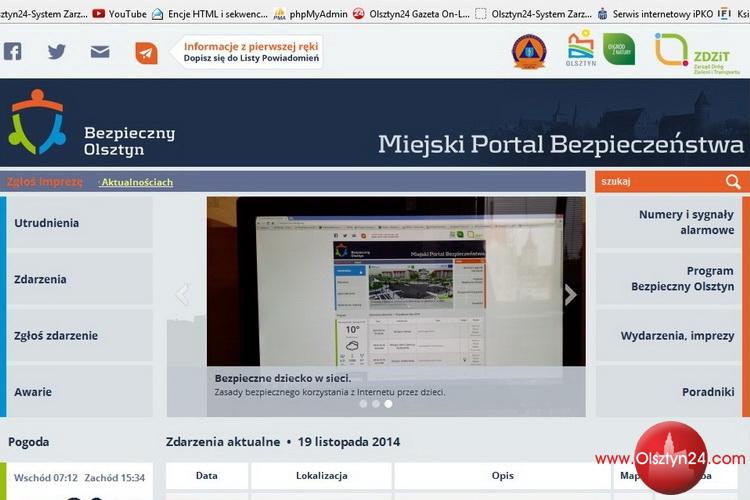Open Wydarzenia, imprezy section
The height and width of the screenshot is (500, 750).
tap(669, 335)
